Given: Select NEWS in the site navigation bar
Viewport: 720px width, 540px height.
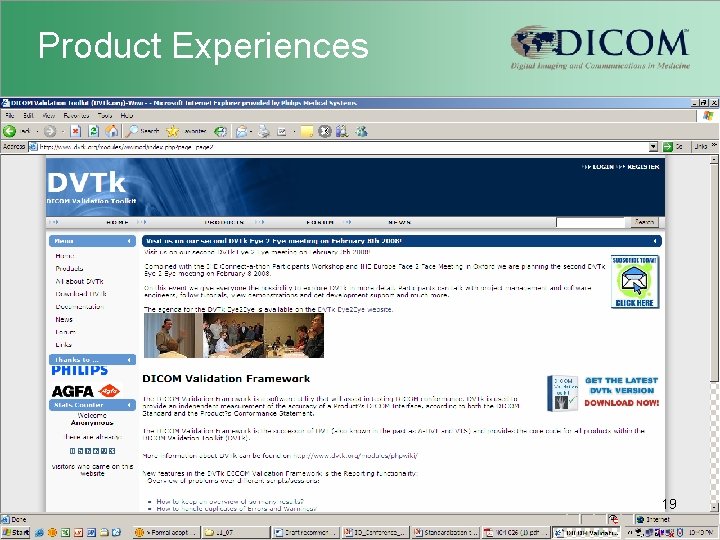Looking at the screenshot, I should (399, 222).
